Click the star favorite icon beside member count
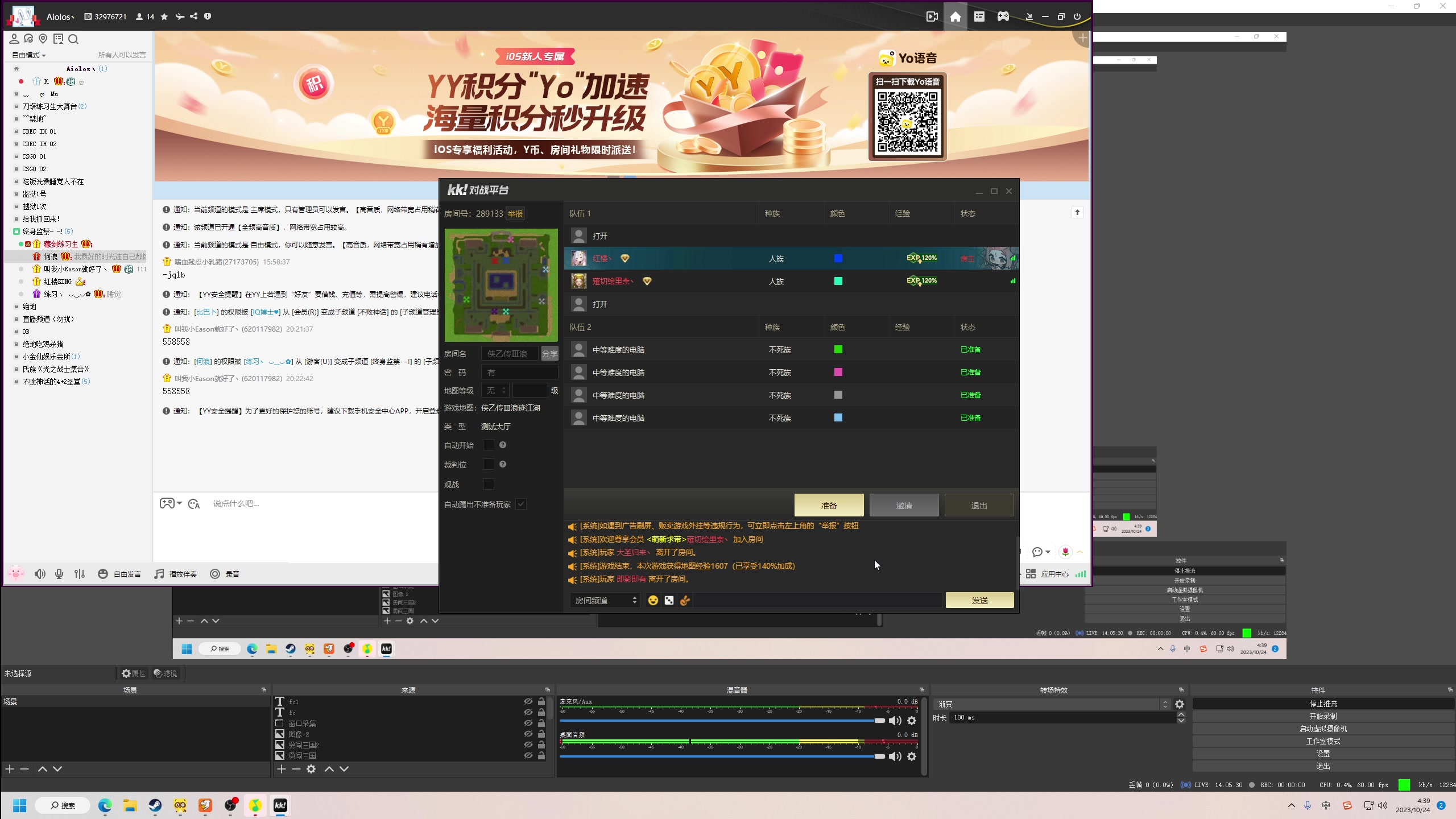 (x=164, y=16)
